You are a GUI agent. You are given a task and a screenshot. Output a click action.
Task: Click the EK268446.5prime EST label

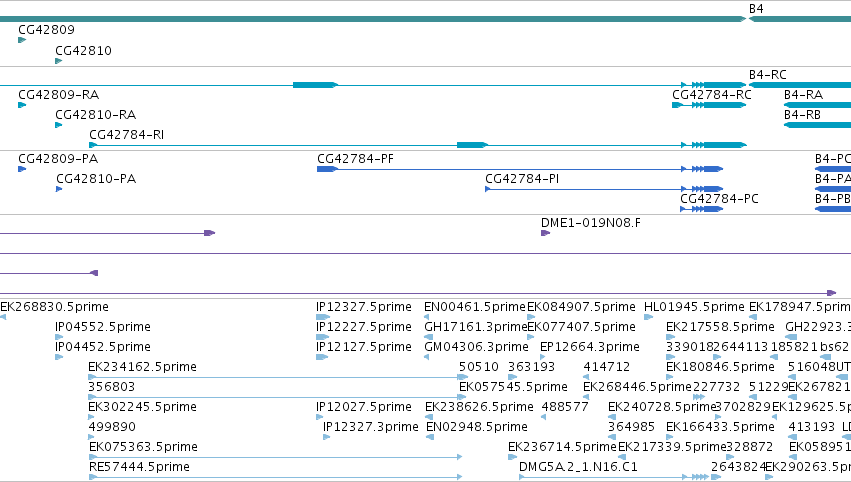click(637, 388)
